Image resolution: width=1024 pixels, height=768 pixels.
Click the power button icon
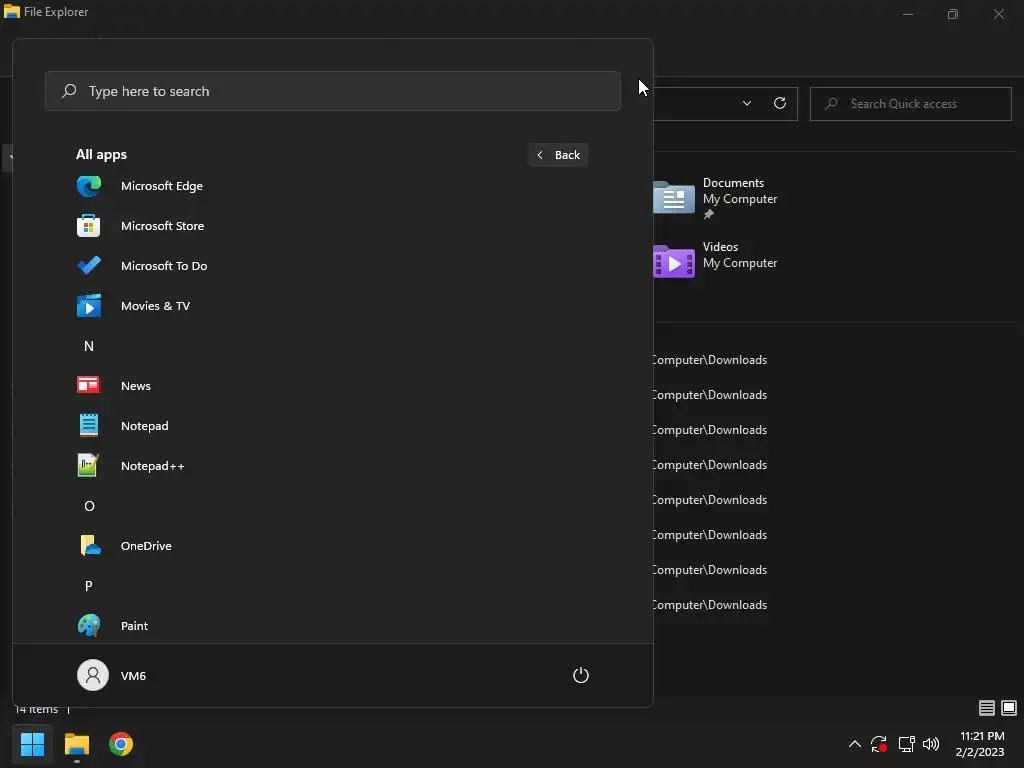click(581, 675)
